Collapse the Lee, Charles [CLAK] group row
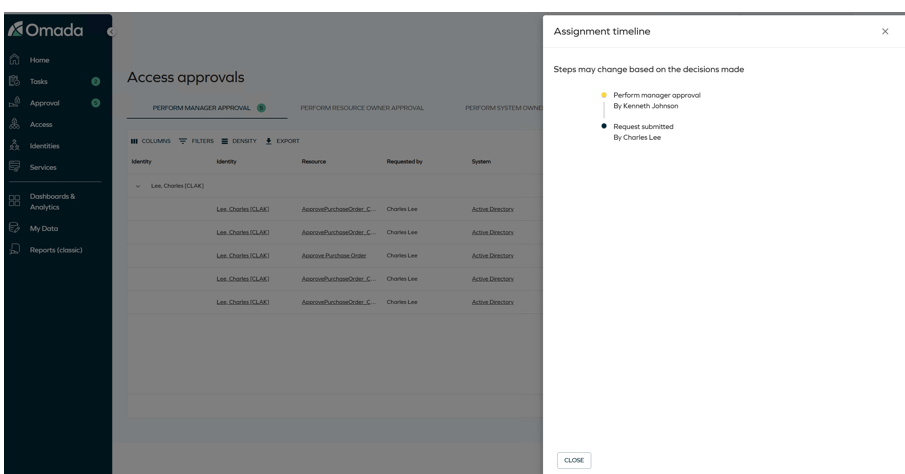The image size is (905, 474). coord(138,186)
